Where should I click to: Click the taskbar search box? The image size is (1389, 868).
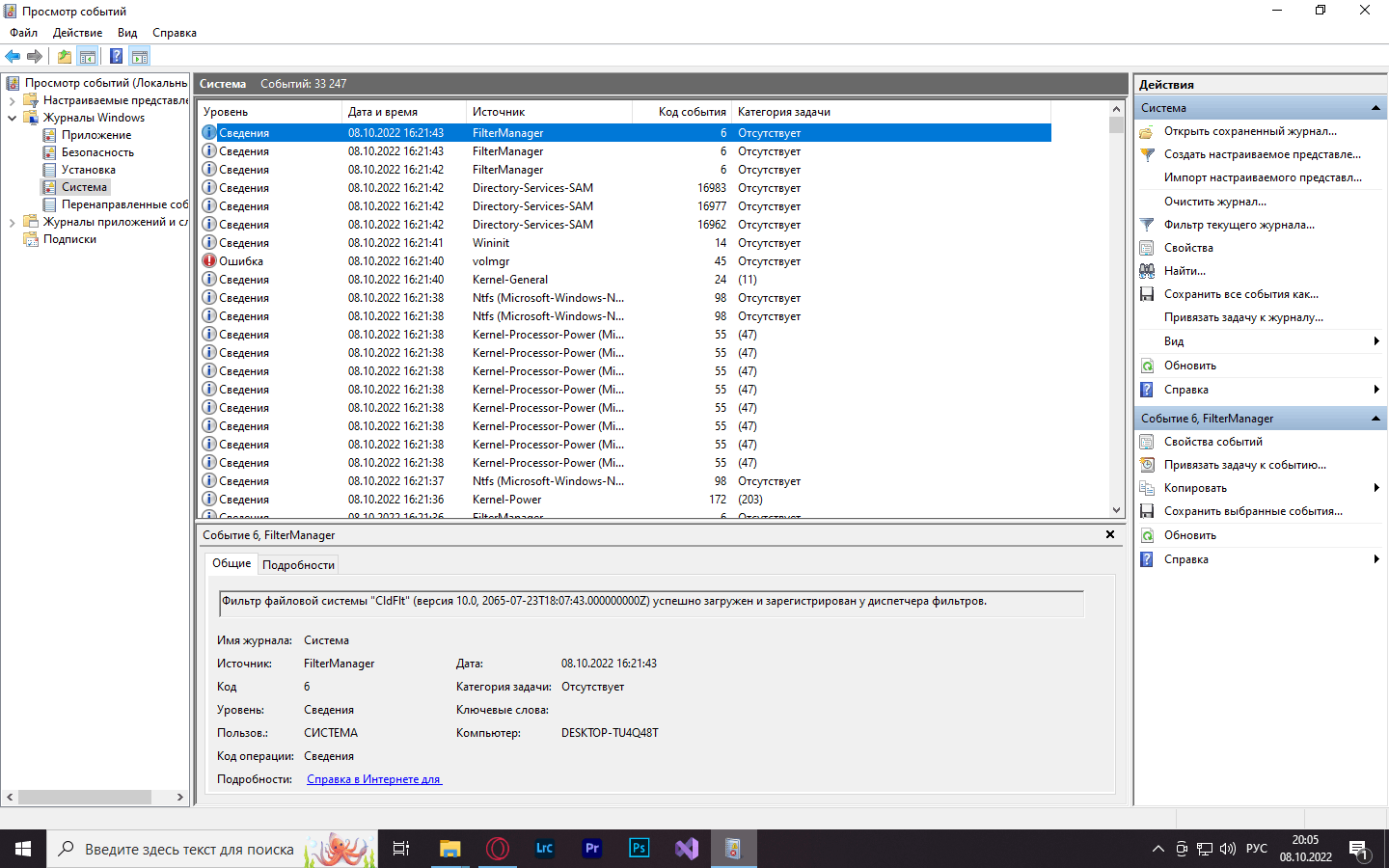pyautogui.click(x=212, y=849)
